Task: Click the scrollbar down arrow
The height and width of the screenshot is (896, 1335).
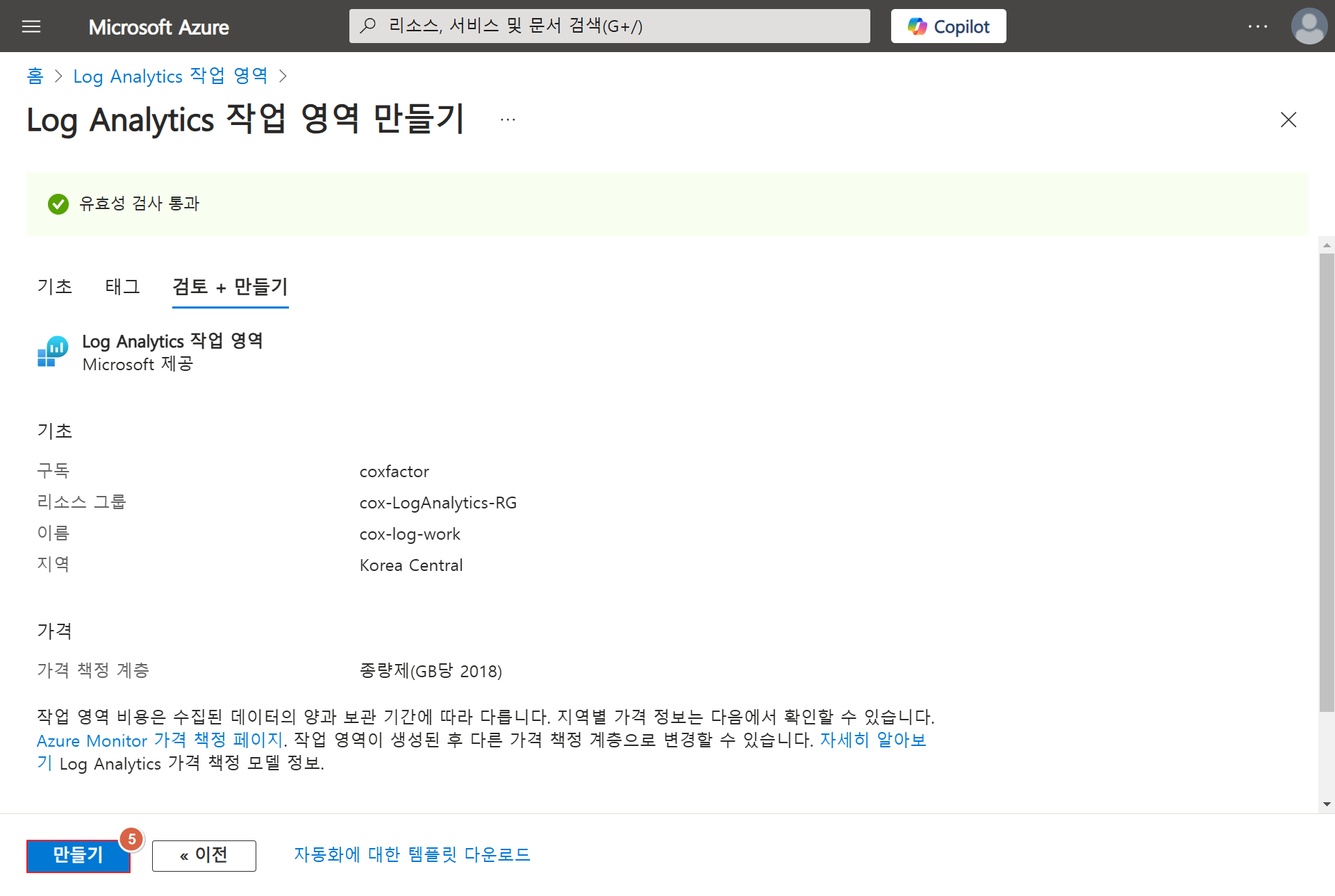Action: coord(1327,804)
